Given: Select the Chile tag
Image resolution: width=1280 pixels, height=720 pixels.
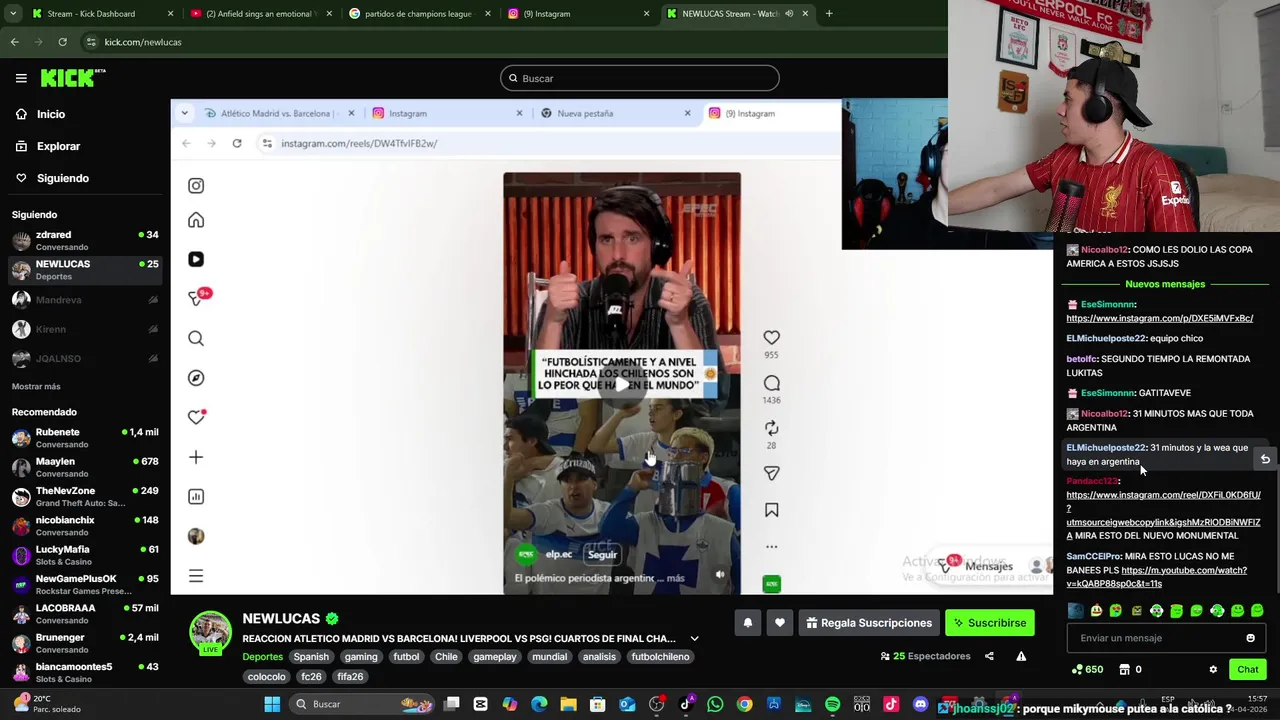Looking at the screenshot, I should click(446, 657).
